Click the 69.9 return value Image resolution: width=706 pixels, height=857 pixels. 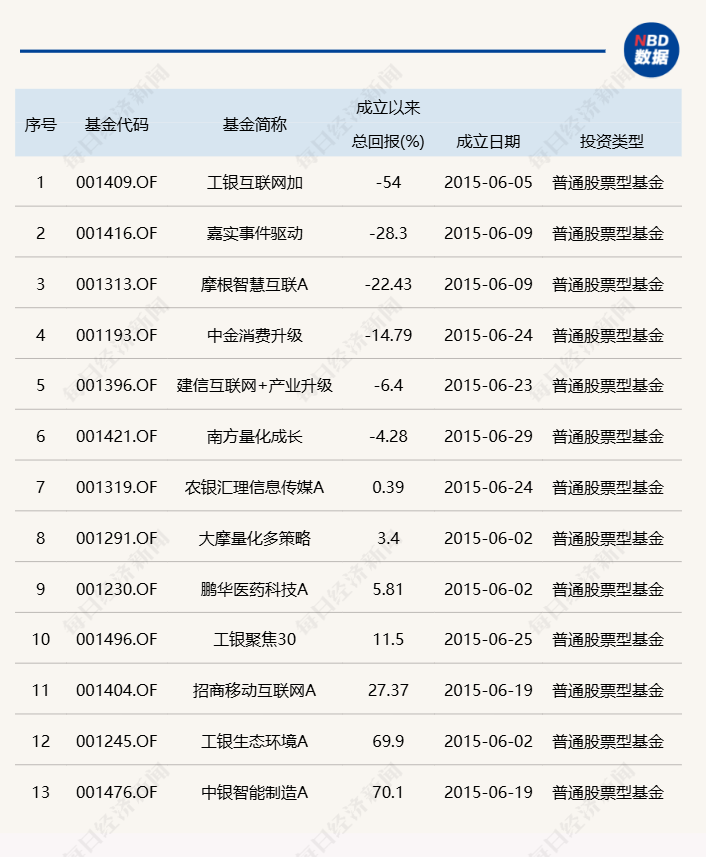388,741
